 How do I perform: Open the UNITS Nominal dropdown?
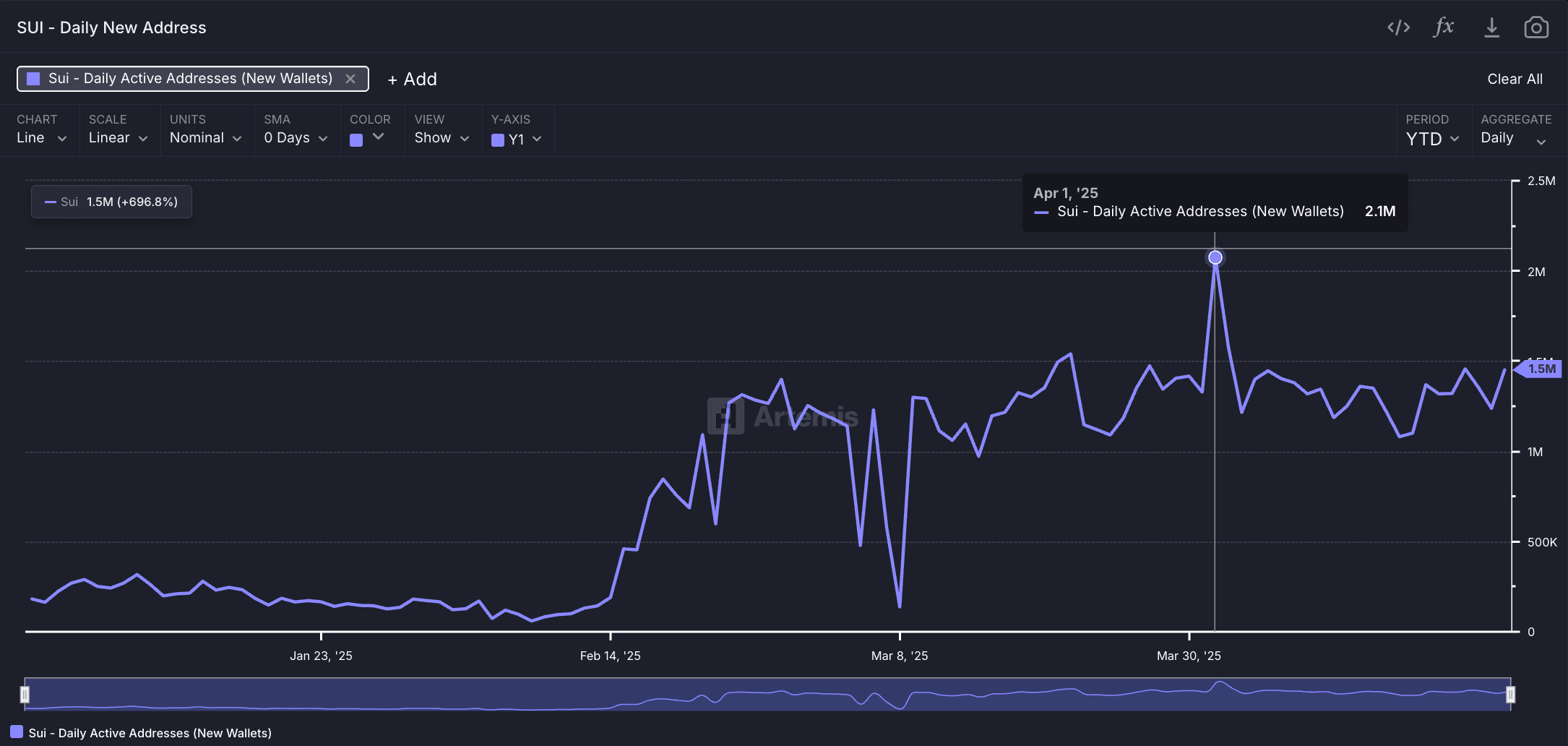click(205, 137)
